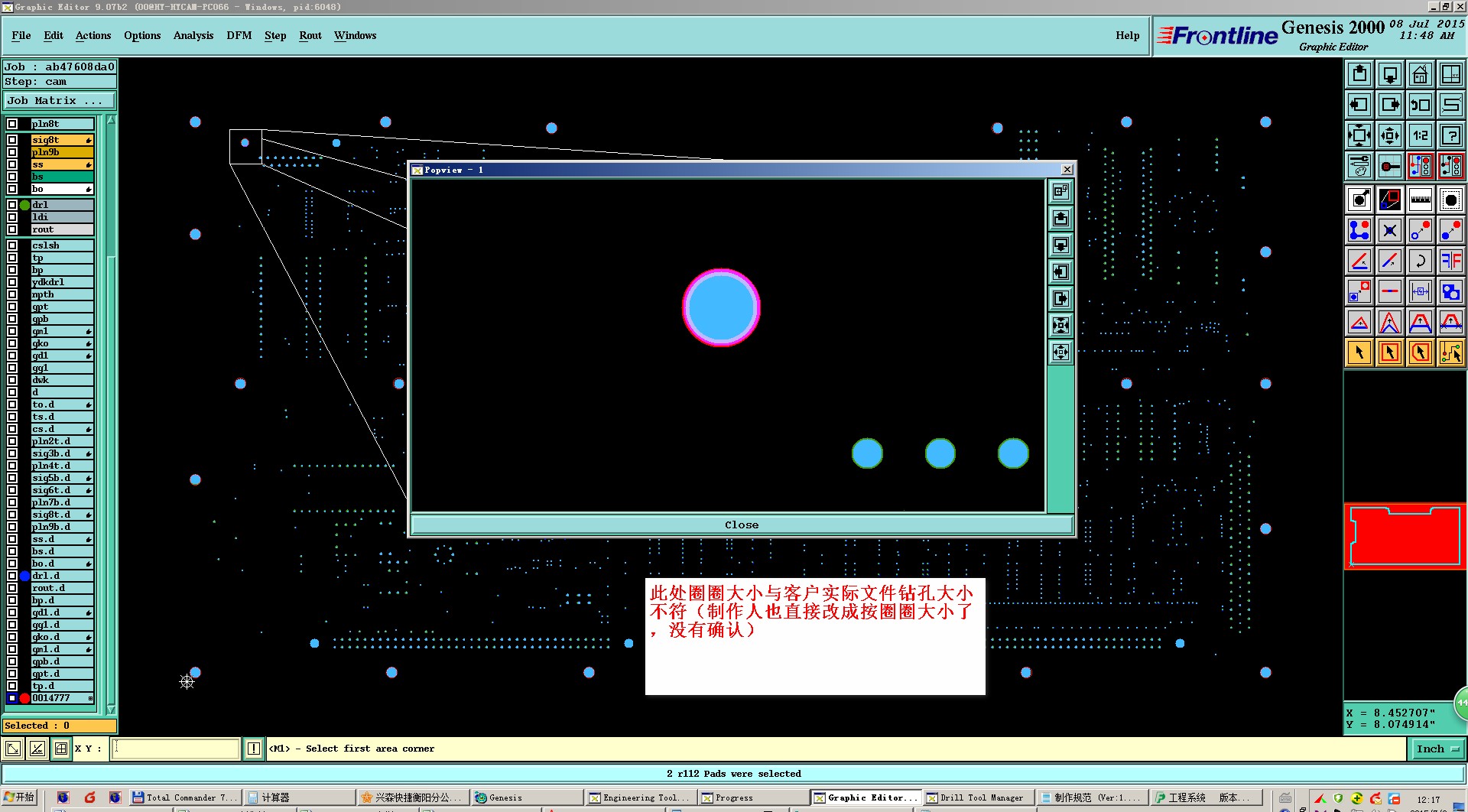Pan view left with the left-arrow icon
The height and width of the screenshot is (812, 1468).
point(1359,105)
